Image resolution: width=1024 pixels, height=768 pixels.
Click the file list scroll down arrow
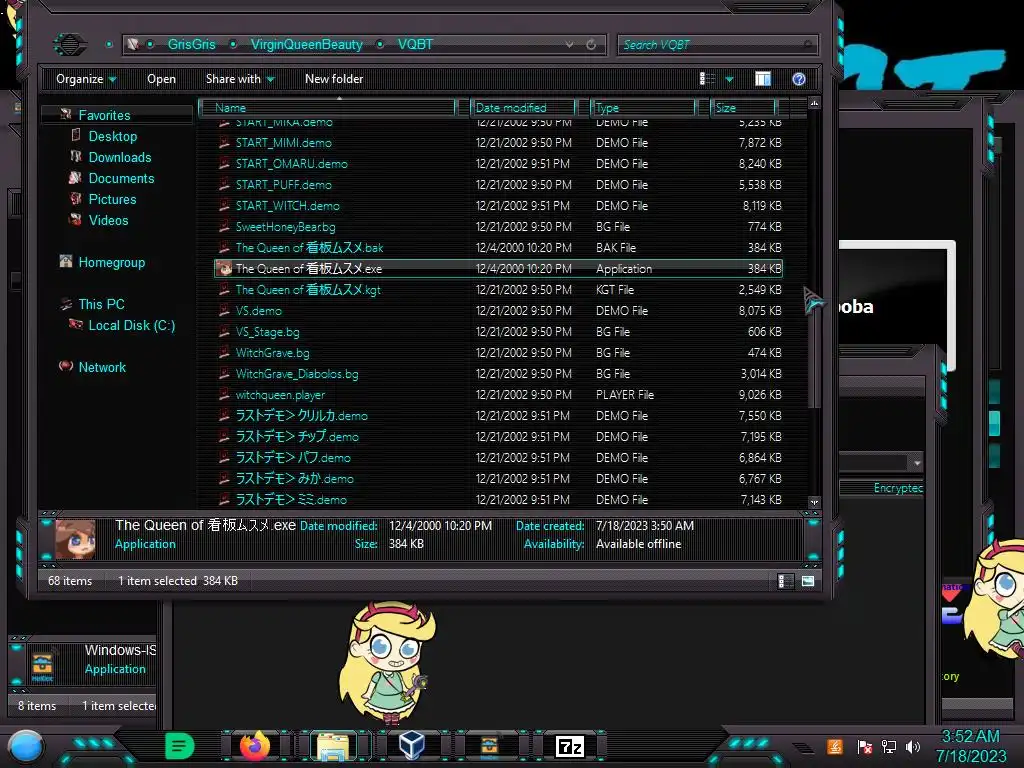coord(814,503)
